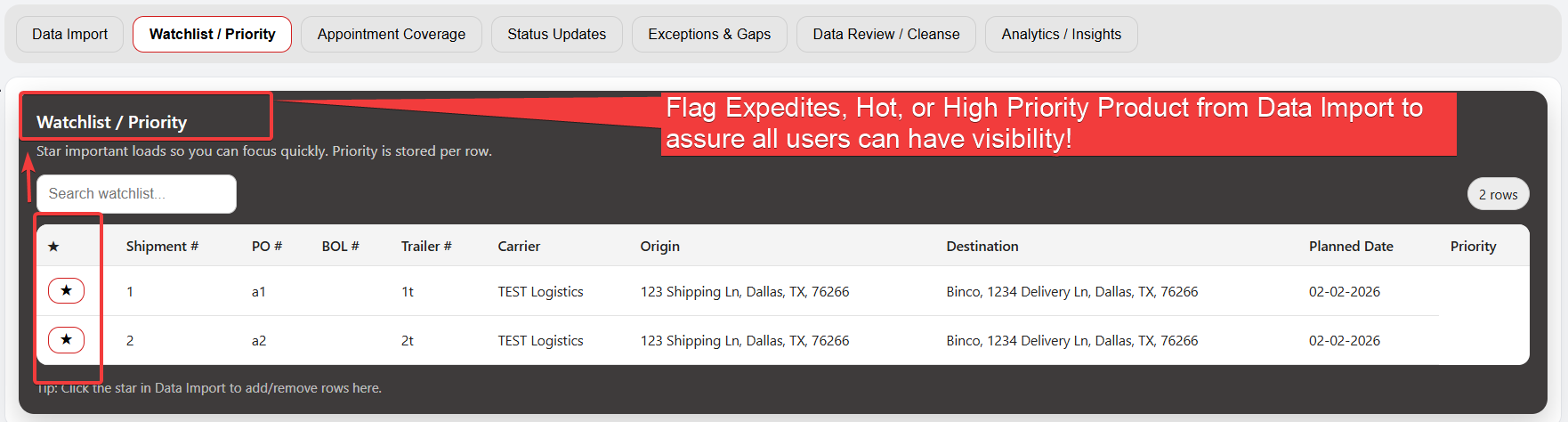This screenshot has width=1568, height=422.
Task: Click the Trailer # column header
Action: click(x=426, y=247)
